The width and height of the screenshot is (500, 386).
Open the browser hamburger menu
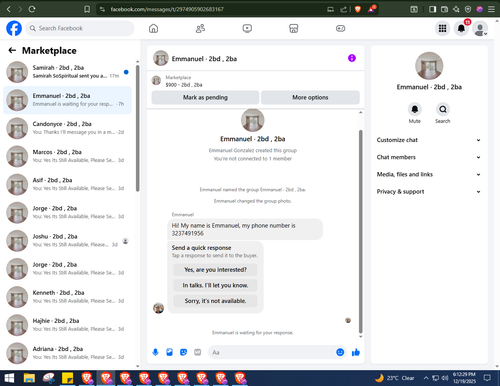[491, 9]
